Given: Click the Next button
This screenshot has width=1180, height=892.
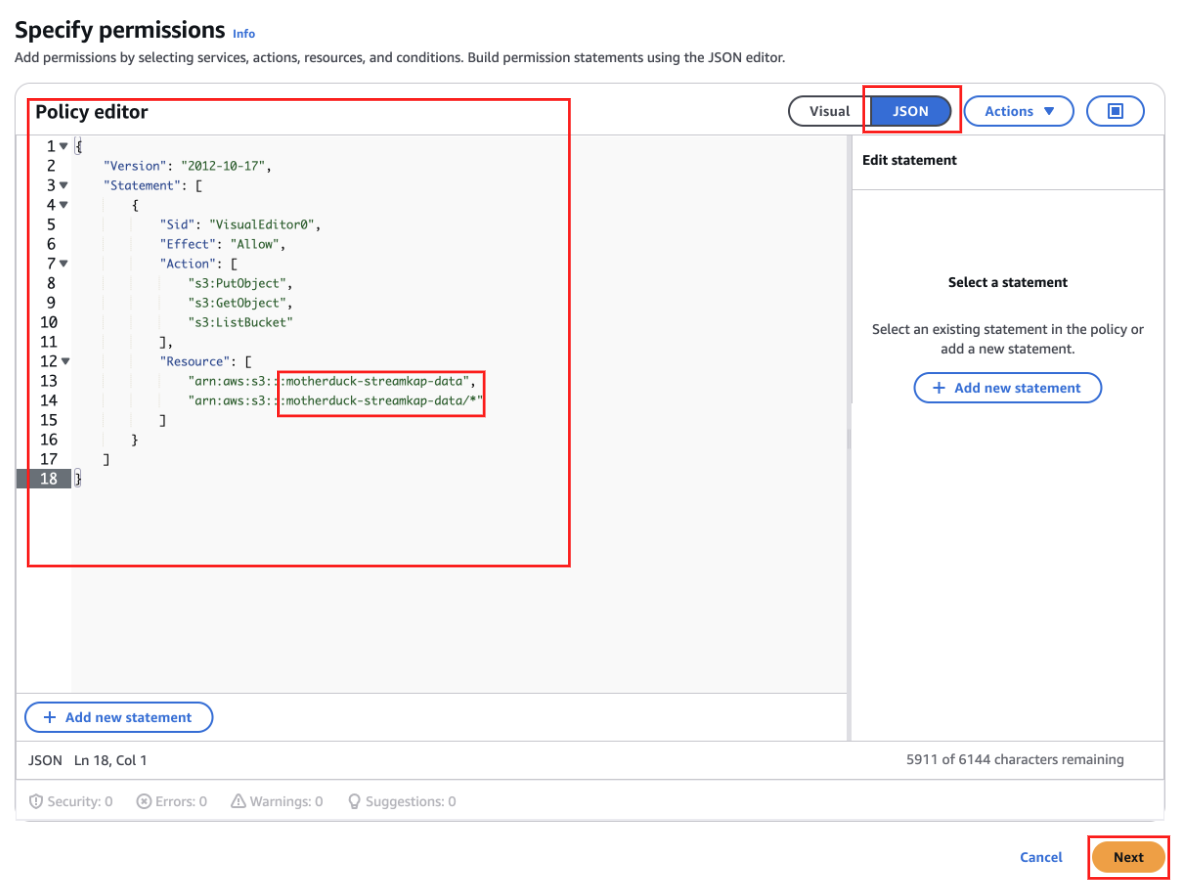Looking at the screenshot, I should pos(1128,857).
